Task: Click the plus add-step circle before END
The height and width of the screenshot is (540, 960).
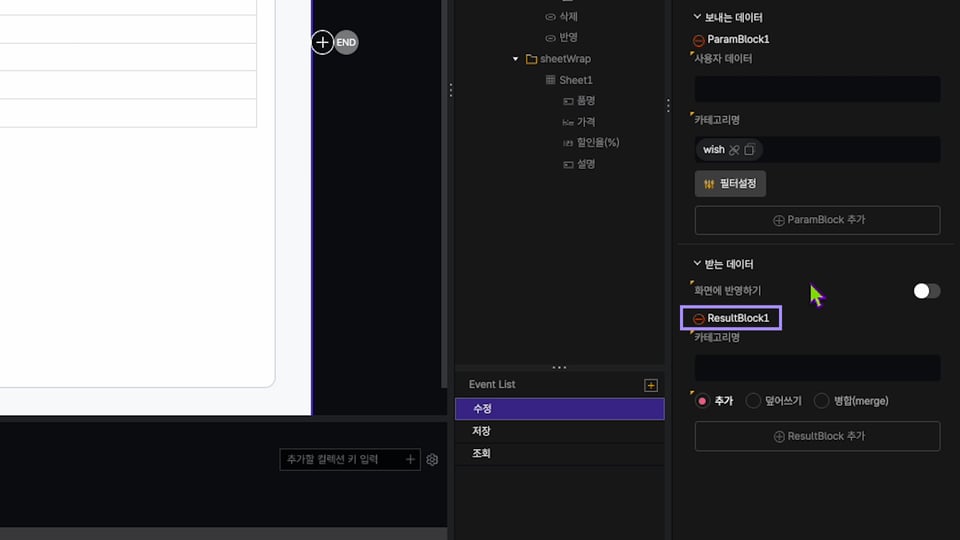Action: click(322, 42)
